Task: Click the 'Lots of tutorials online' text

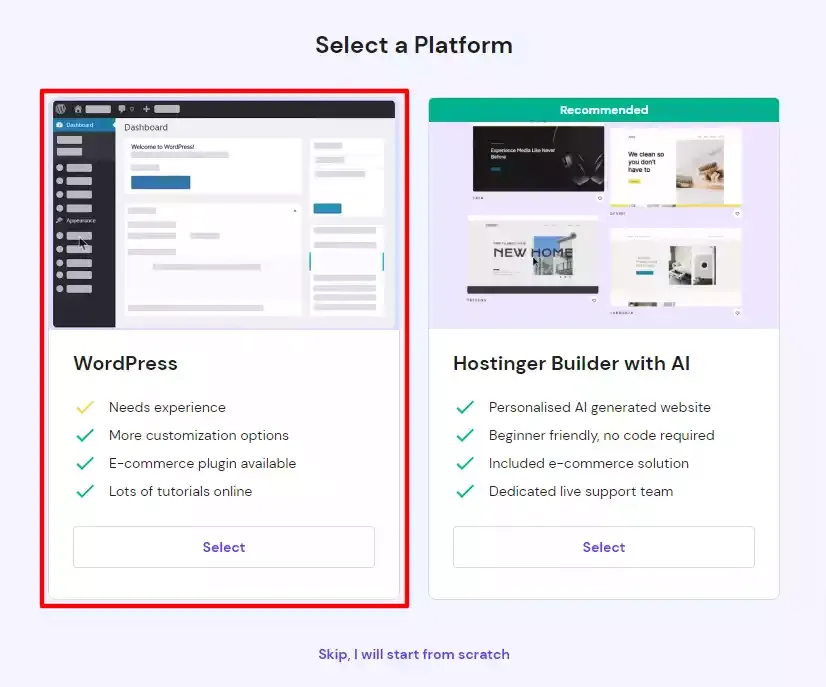Action: pos(180,491)
